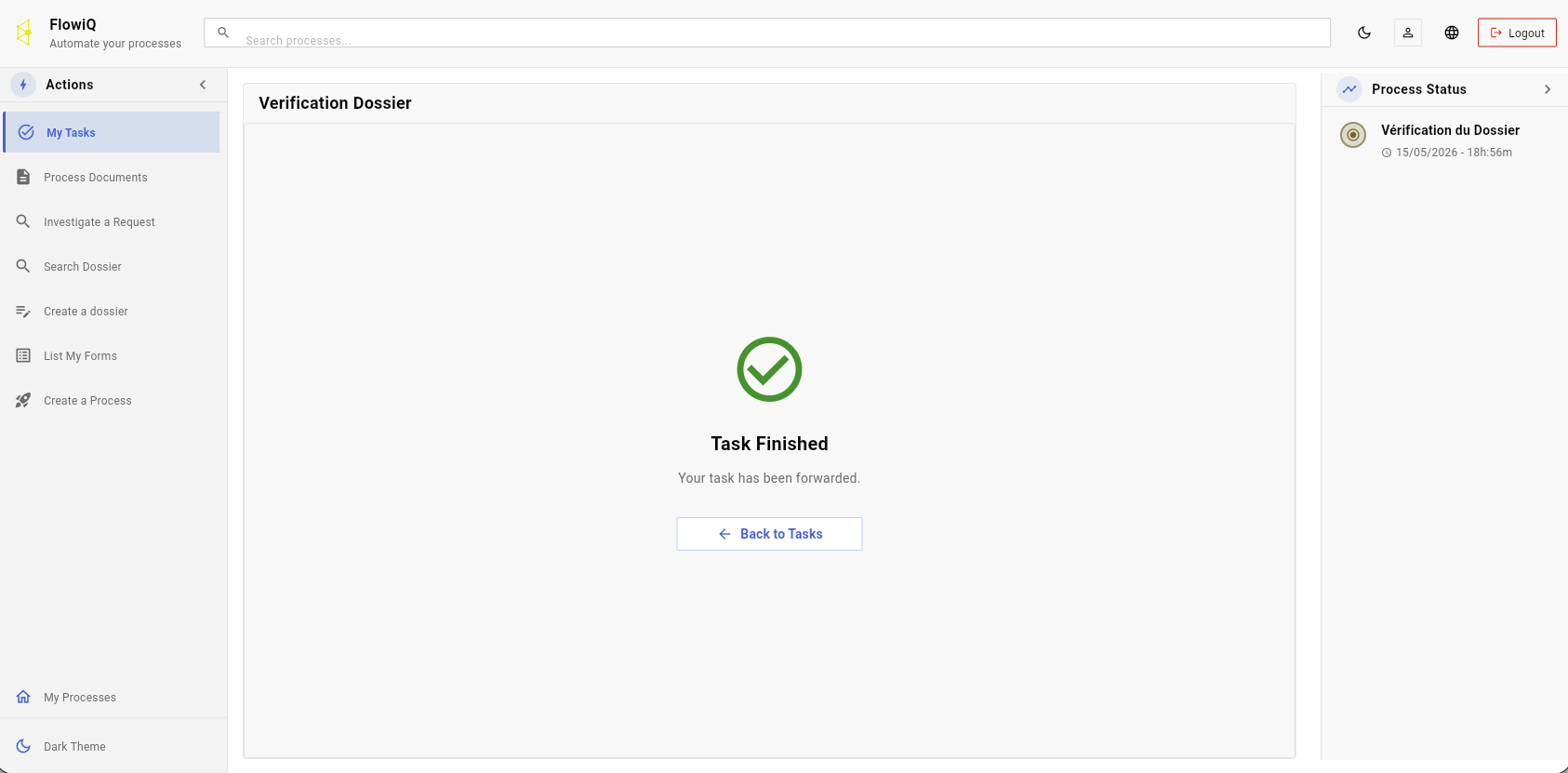The width and height of the screenshot is (1568, 773).
Task: Click the 15/05/2026 - 18h:56m timestamp
Action: 1454,153
